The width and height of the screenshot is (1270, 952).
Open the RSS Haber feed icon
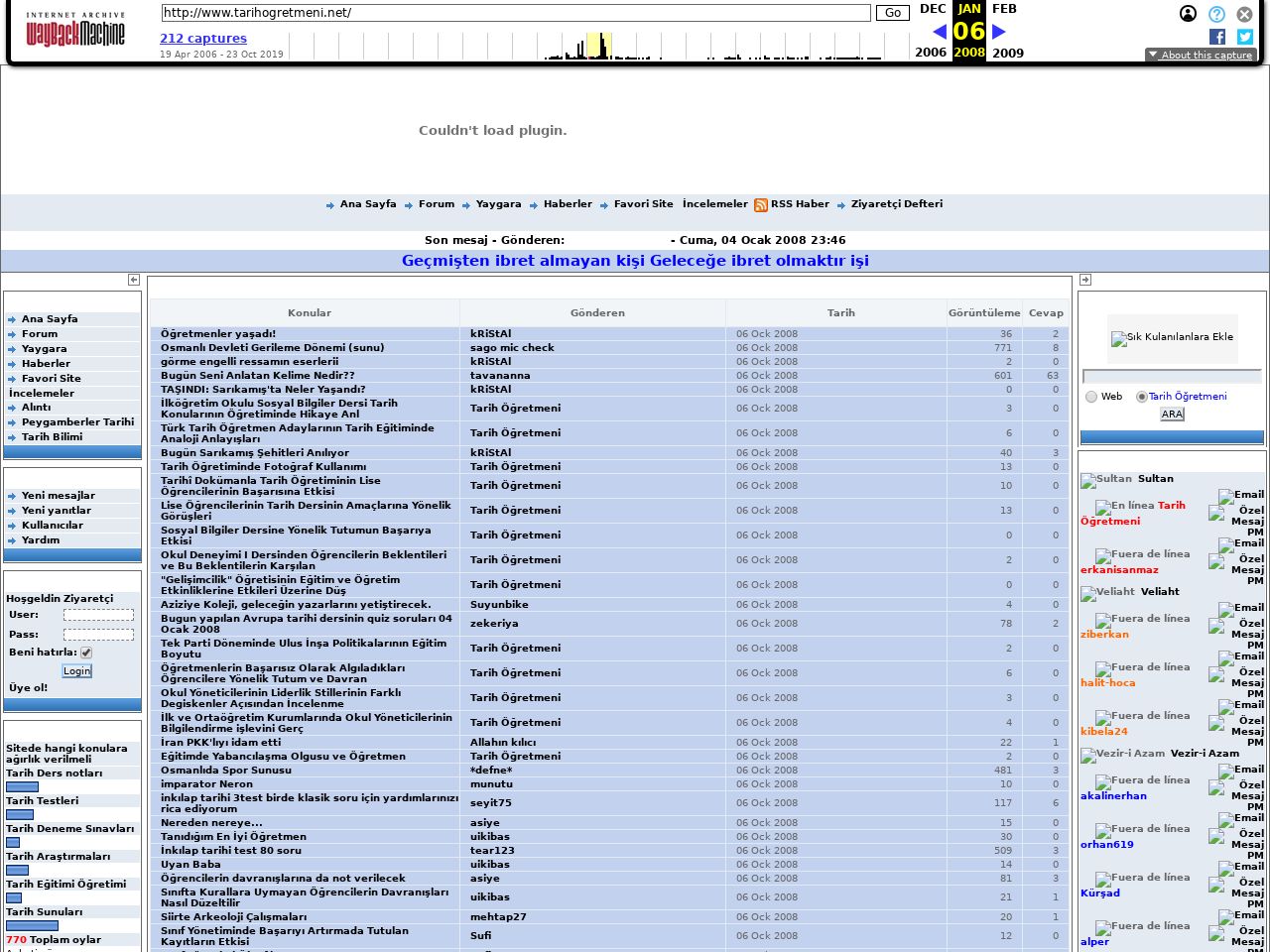(760, 204)
